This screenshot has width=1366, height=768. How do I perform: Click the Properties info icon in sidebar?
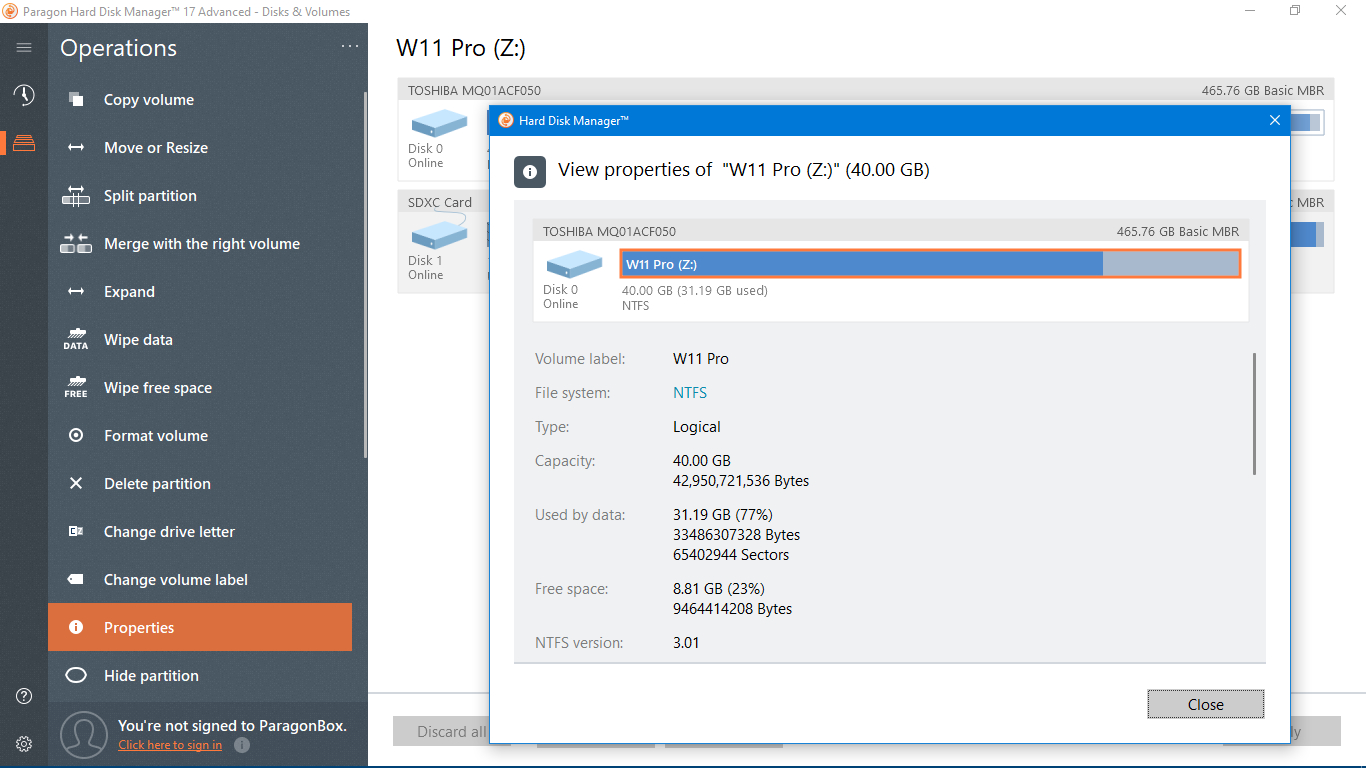click(x=76, y=627)
